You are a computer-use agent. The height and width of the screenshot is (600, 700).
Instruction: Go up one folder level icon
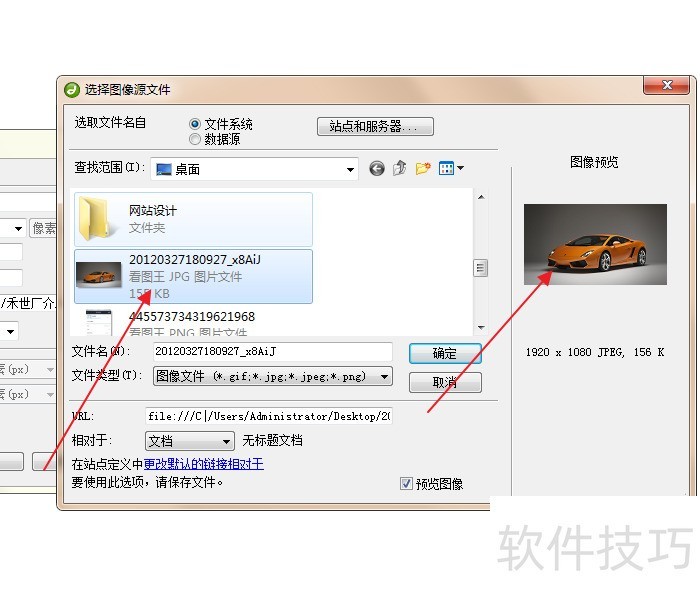(x=400, y=168)
